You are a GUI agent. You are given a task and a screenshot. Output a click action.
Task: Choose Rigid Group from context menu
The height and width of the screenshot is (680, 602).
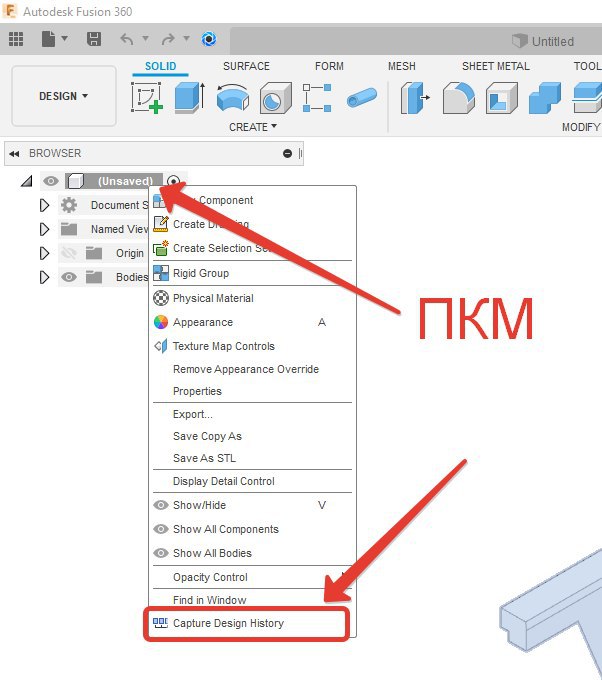252,273
